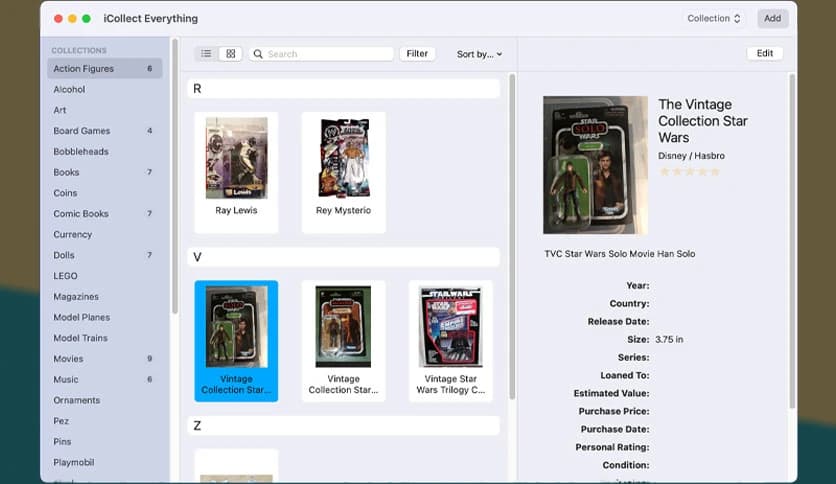Click the 'Disney / Hasbro' text
This screenshot has width=836, height=484.
(x=691, y=156)
